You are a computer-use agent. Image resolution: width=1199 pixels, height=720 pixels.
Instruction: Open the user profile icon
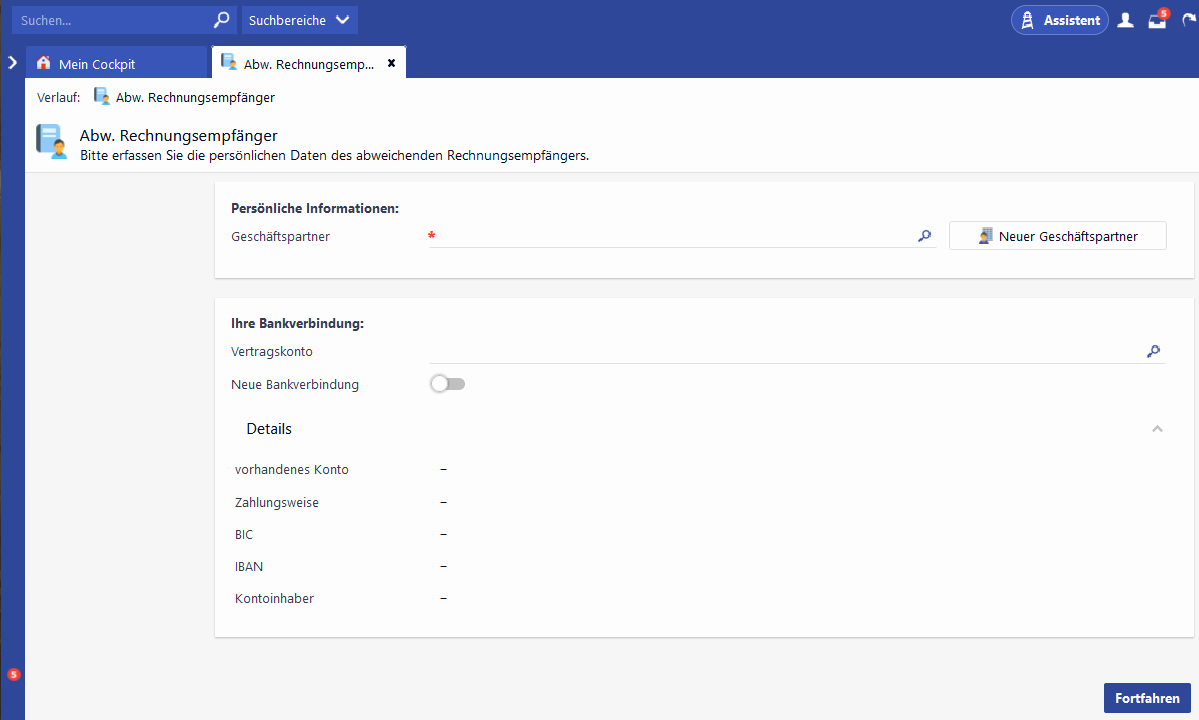[1125, 20]
